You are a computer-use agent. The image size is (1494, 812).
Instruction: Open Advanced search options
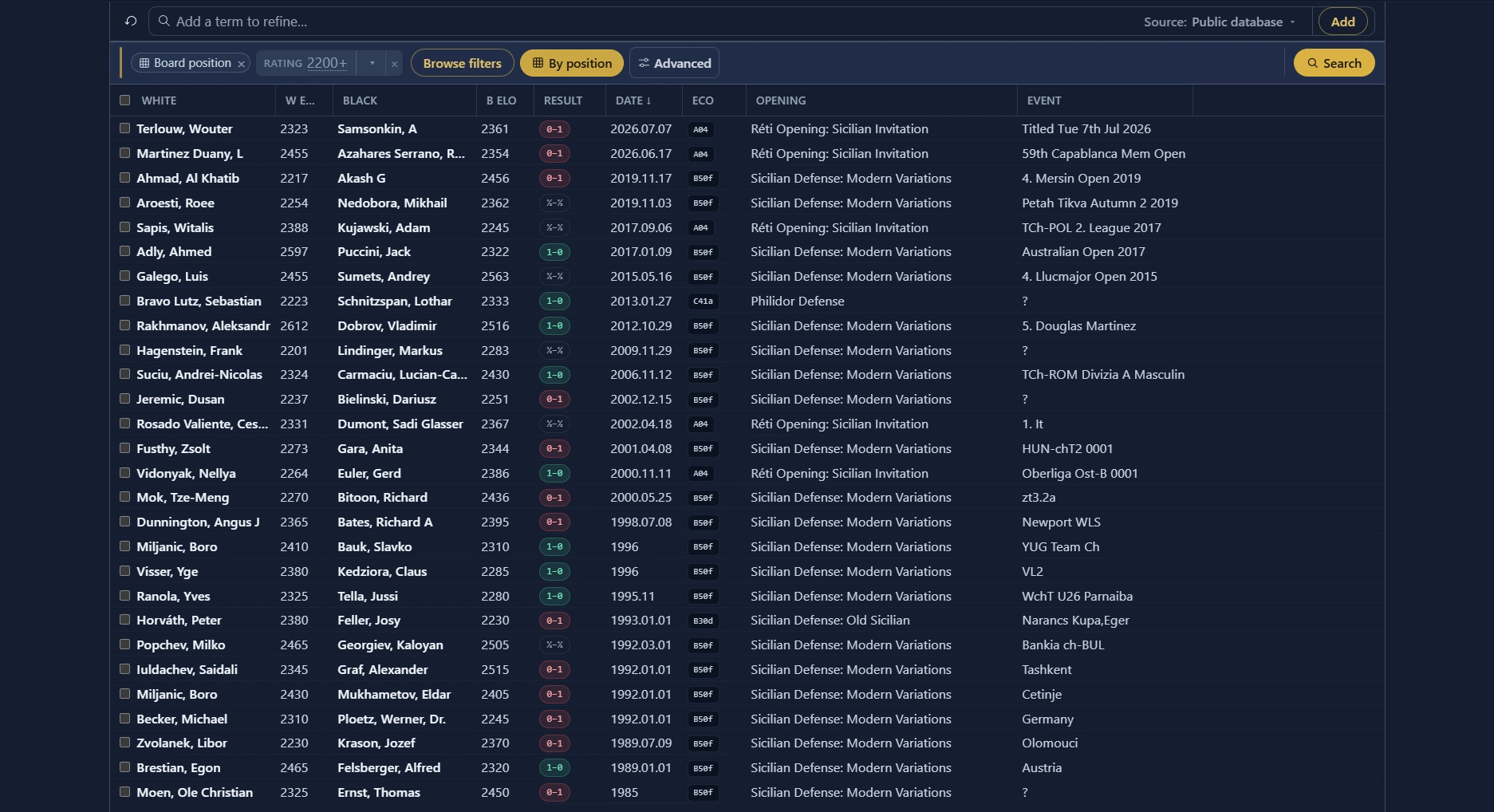[x=675, y=63]
